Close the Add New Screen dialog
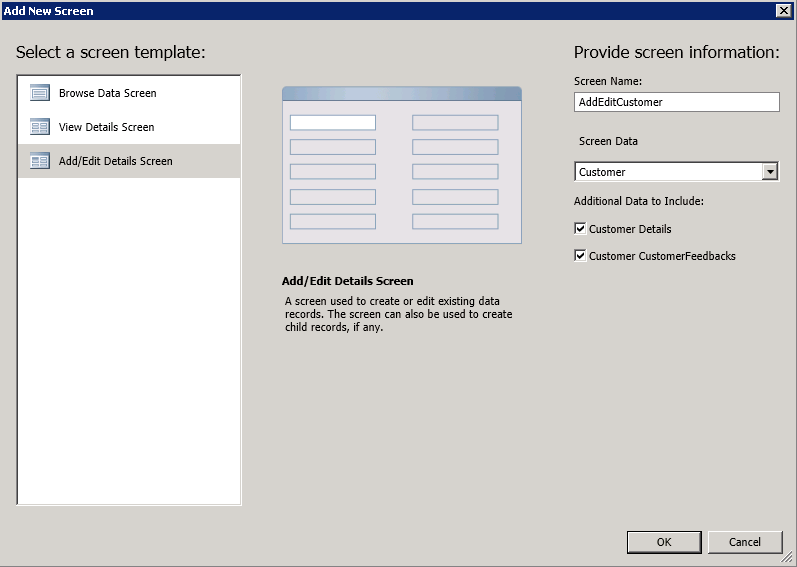The image size is (797, 567). click(783, 11)
